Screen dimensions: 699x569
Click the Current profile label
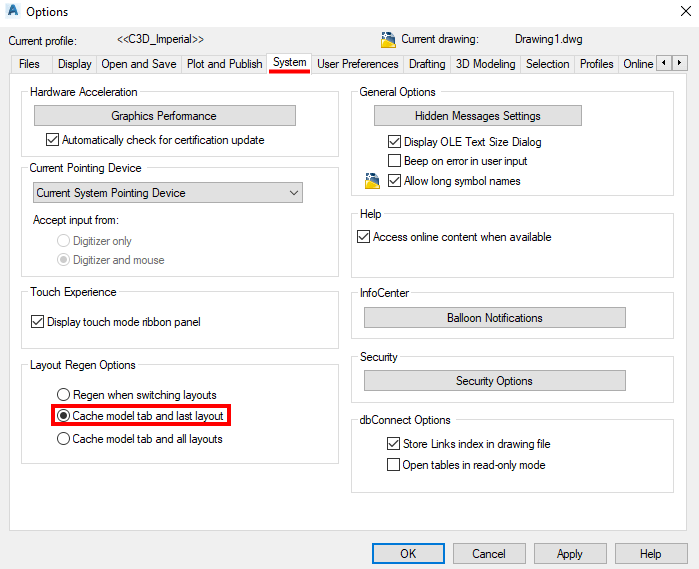tap(42, 41)
